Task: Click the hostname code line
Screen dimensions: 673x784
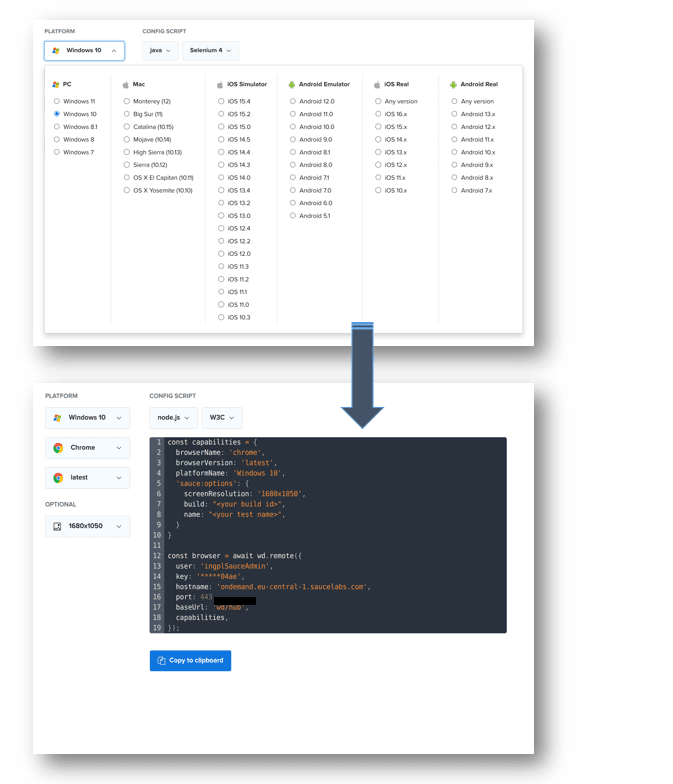Action: pos(273,586)
